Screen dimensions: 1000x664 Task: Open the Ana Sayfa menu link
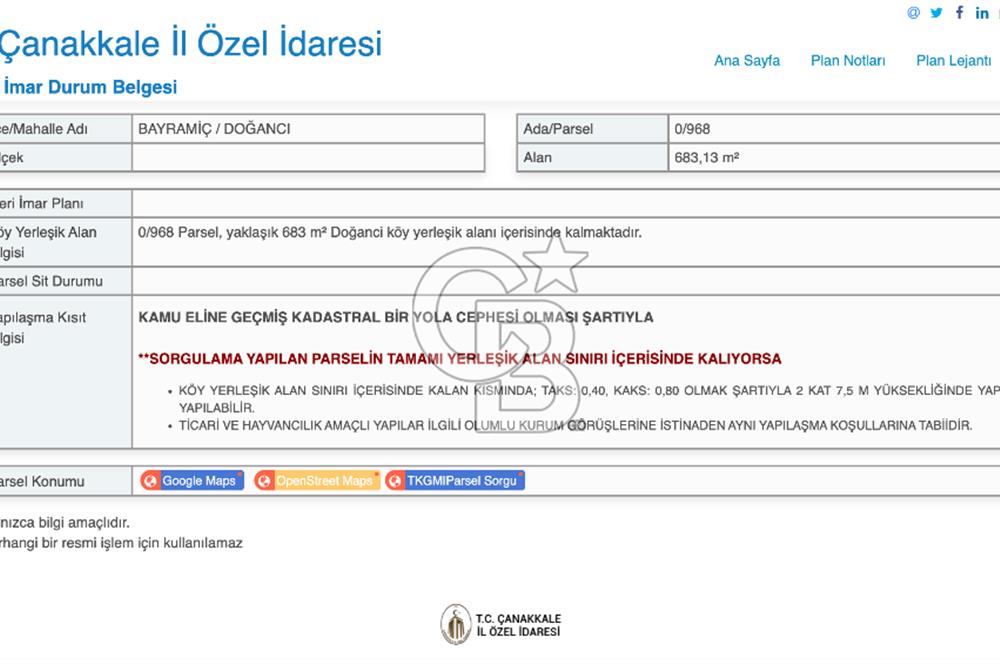pos(746,61)
